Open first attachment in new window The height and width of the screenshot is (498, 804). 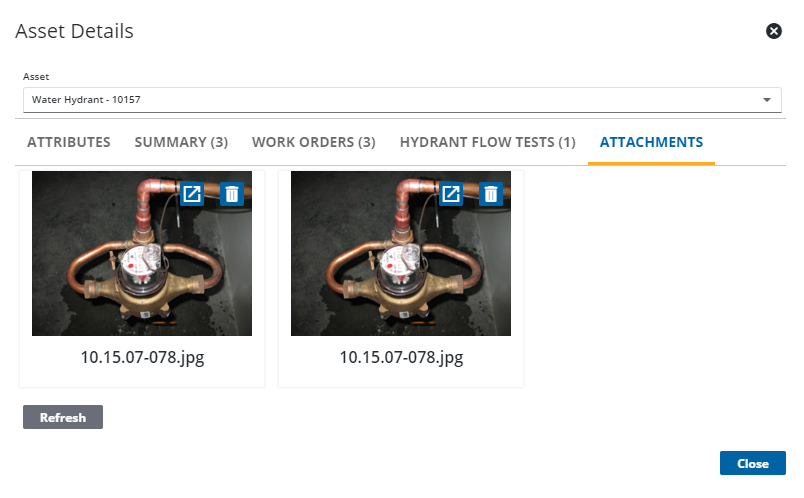click(192, 194)
